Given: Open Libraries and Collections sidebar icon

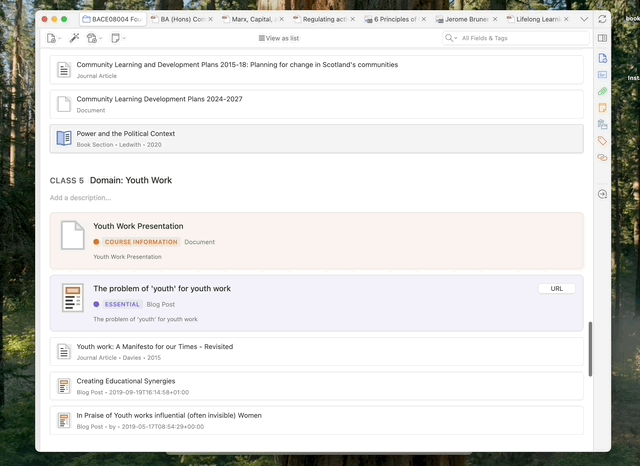Looking at the screenshot, I should click(x=602, y=124).
